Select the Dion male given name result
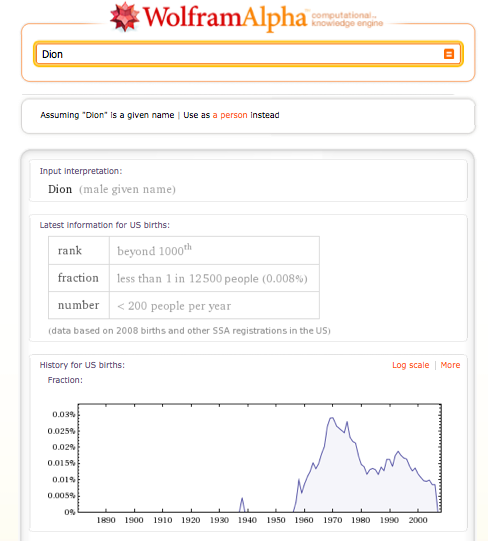 point(112,189)
